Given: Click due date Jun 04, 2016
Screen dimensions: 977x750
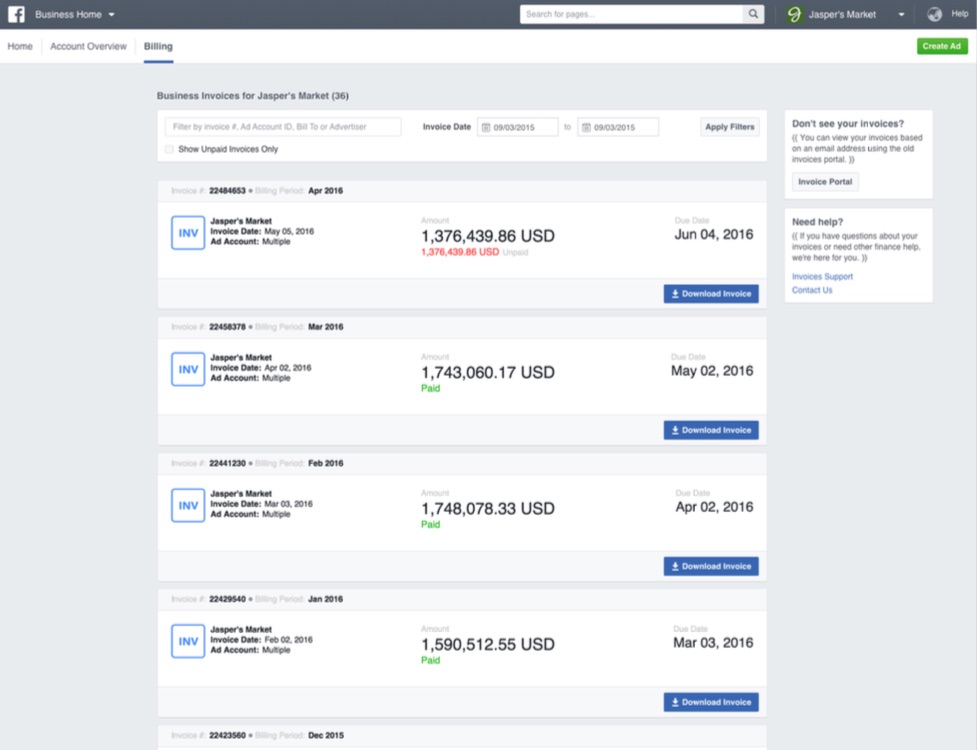Looking at the screenshot, I should [x=714, y=234].
